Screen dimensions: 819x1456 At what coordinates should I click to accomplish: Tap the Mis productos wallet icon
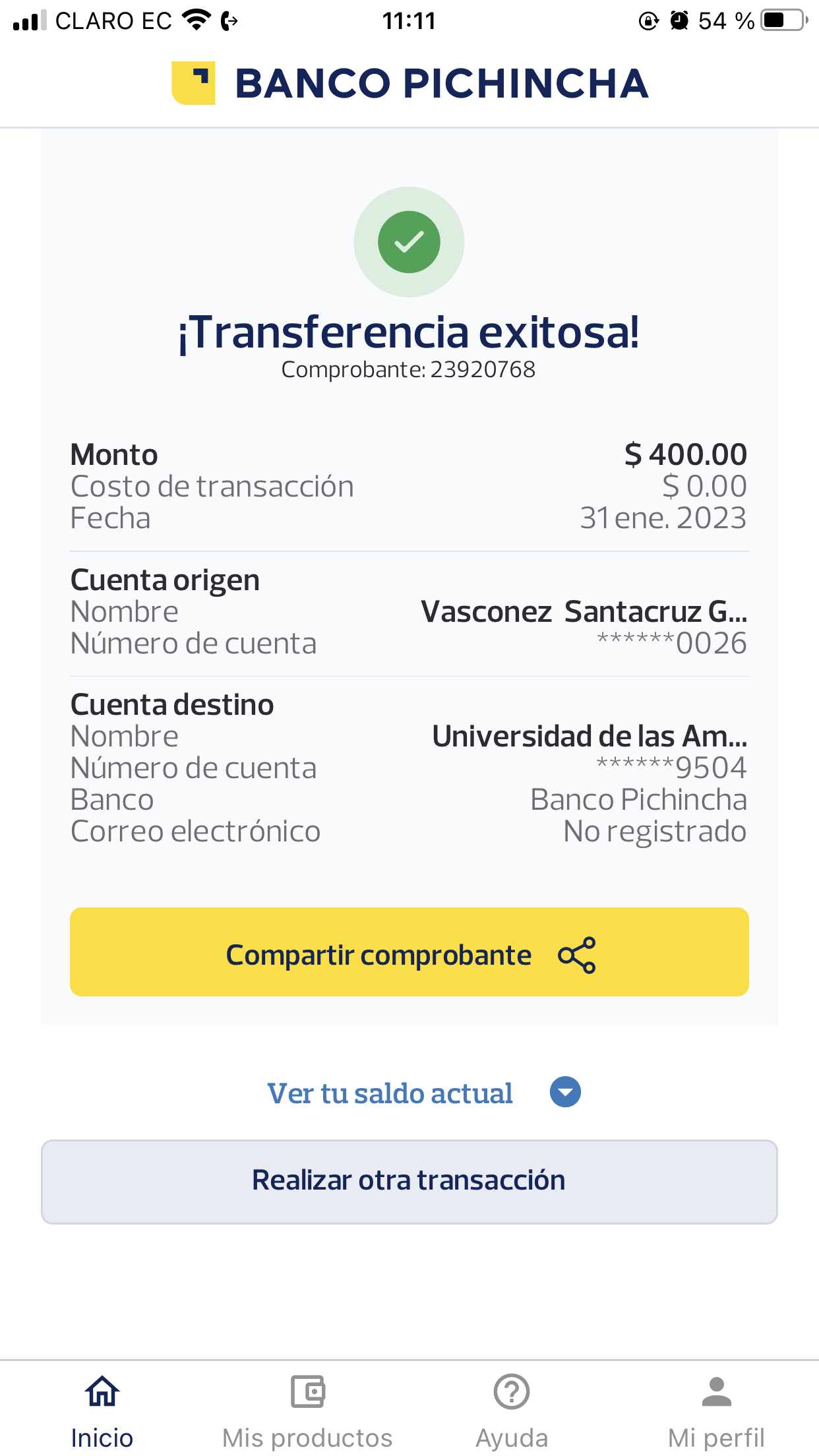(x=307, y=1391)
